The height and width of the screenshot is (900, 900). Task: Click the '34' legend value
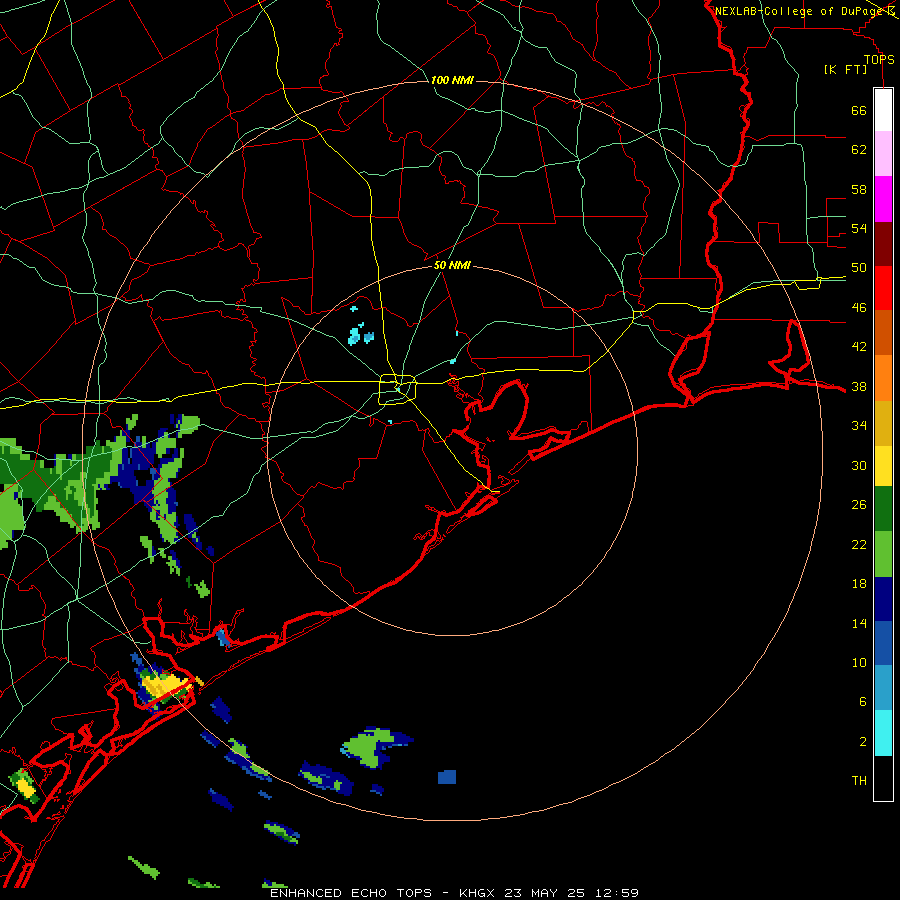(859, 426)
